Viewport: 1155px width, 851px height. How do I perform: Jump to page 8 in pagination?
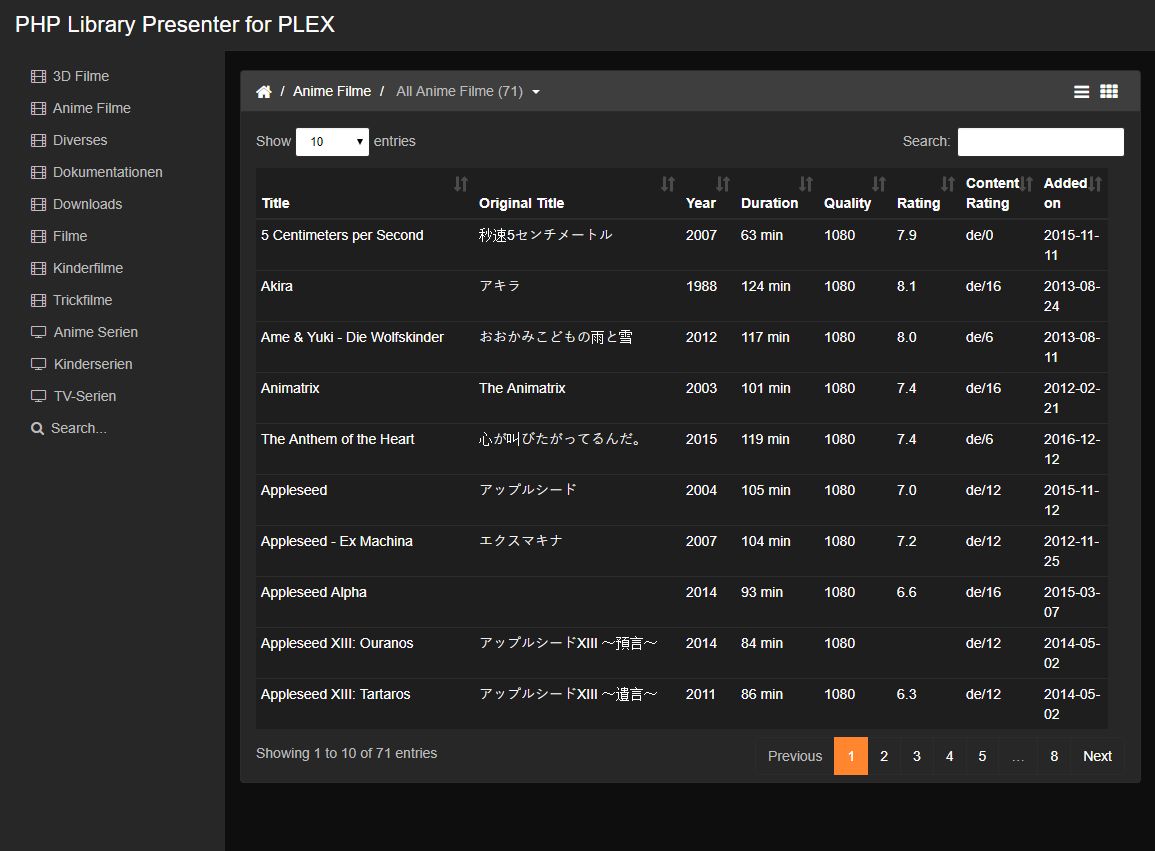[x=1054, y=756]
